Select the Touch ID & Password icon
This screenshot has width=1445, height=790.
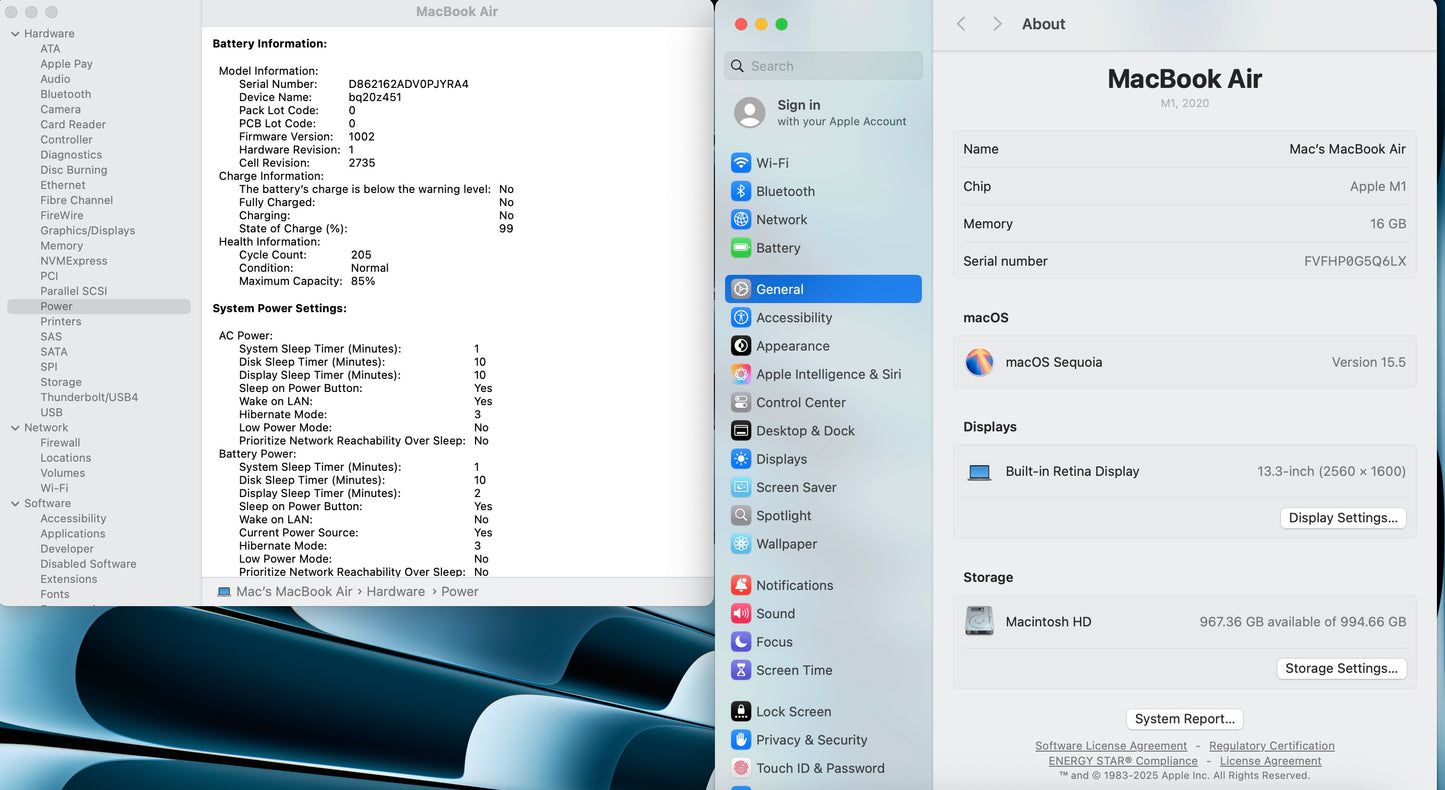click(x=741, y=768)
